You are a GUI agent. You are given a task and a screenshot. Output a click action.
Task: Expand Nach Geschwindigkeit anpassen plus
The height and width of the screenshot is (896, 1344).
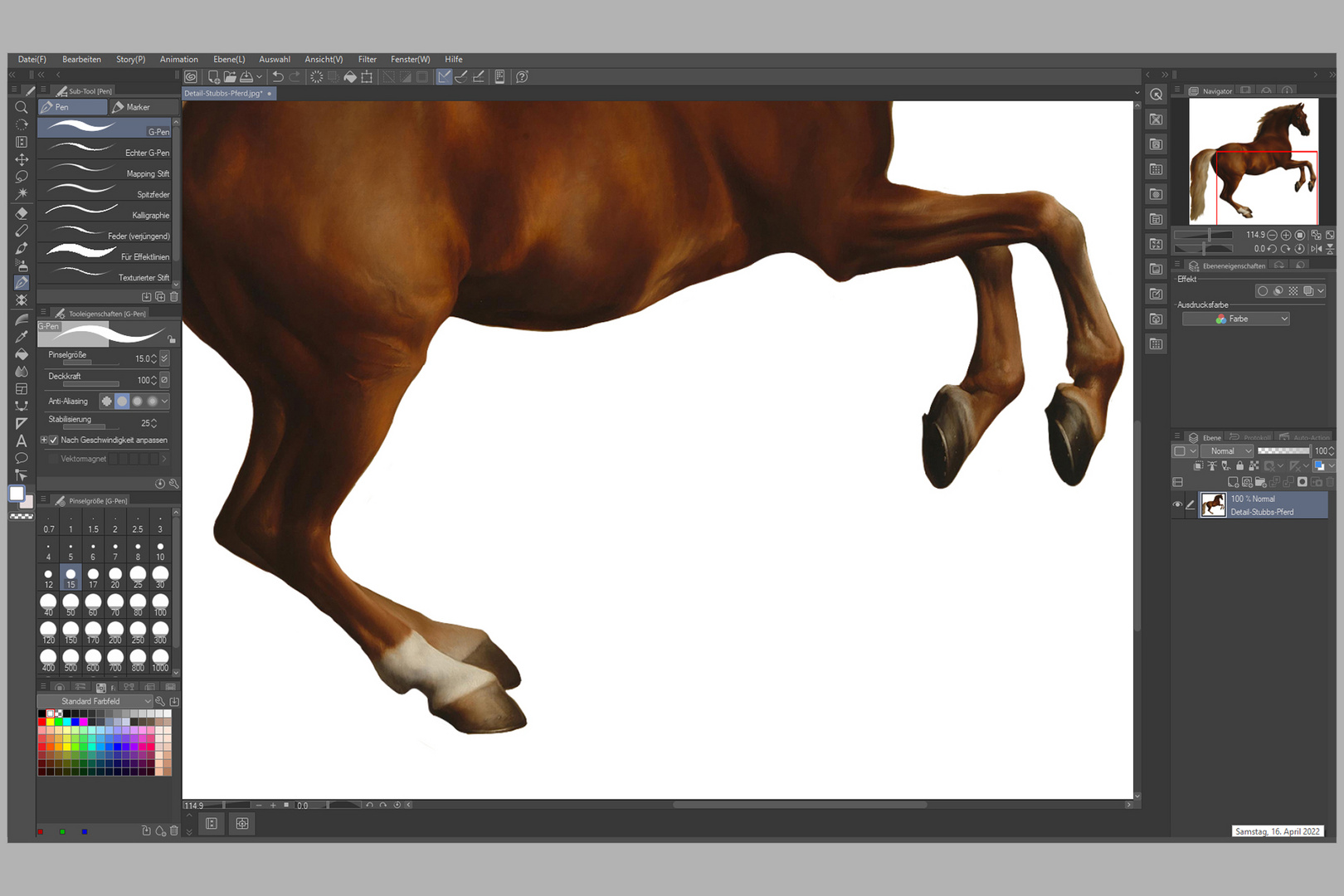pyautogui.click(x=44, y=441)
